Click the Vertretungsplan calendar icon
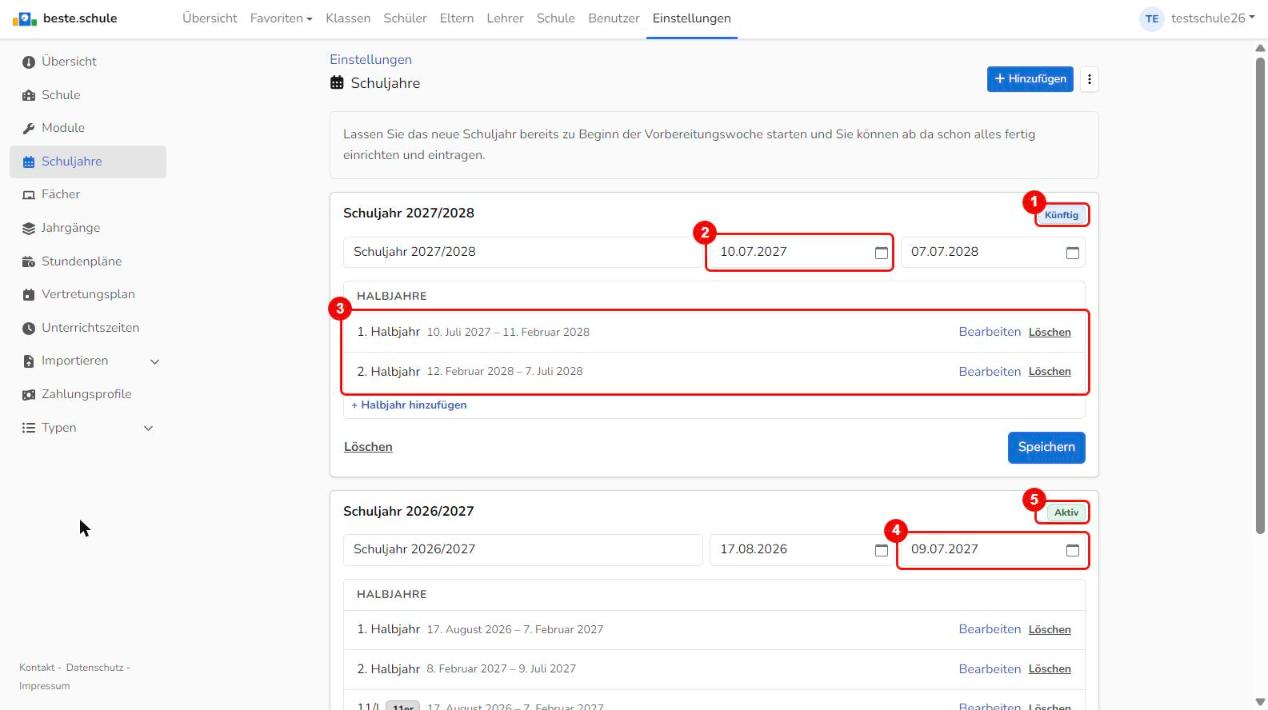This screenshot has width=1268, height=710. click(x=28, y=295)
